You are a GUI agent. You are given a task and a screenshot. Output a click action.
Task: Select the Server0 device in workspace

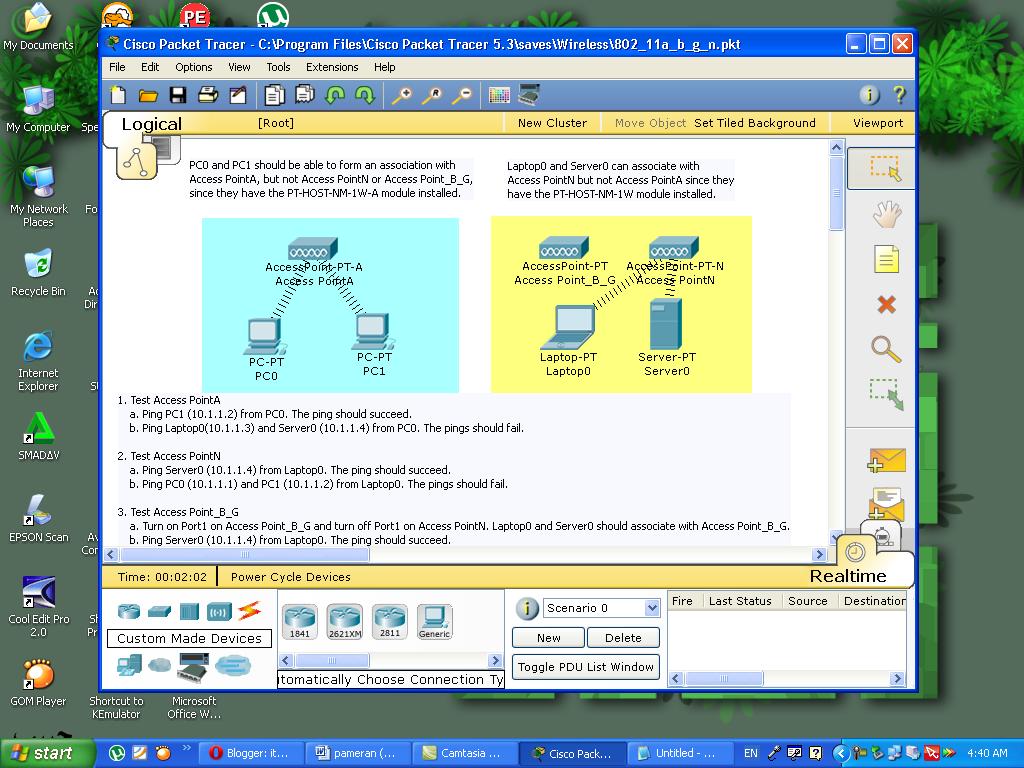coord(666,324)
